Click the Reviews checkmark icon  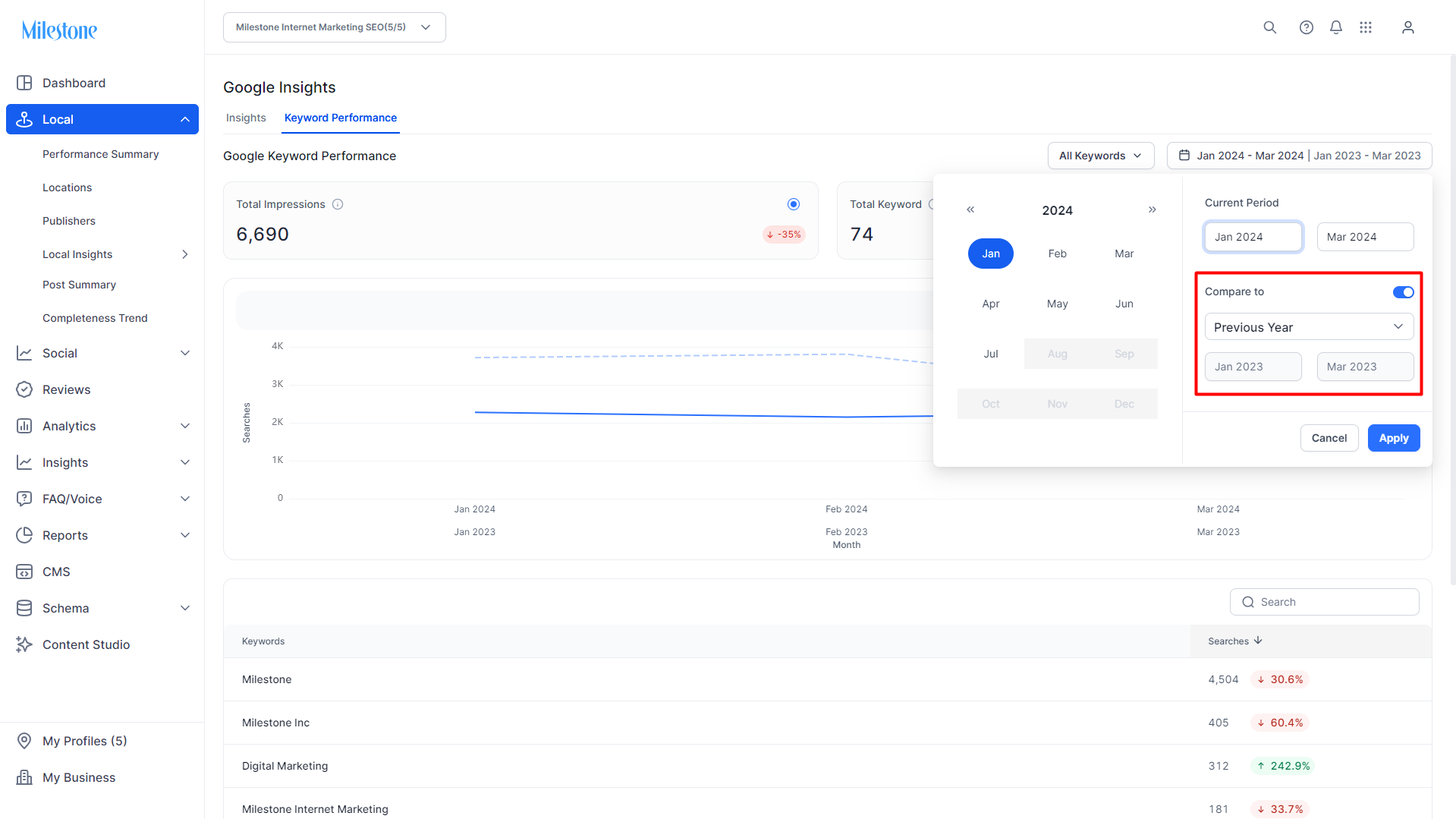[24, 389]
